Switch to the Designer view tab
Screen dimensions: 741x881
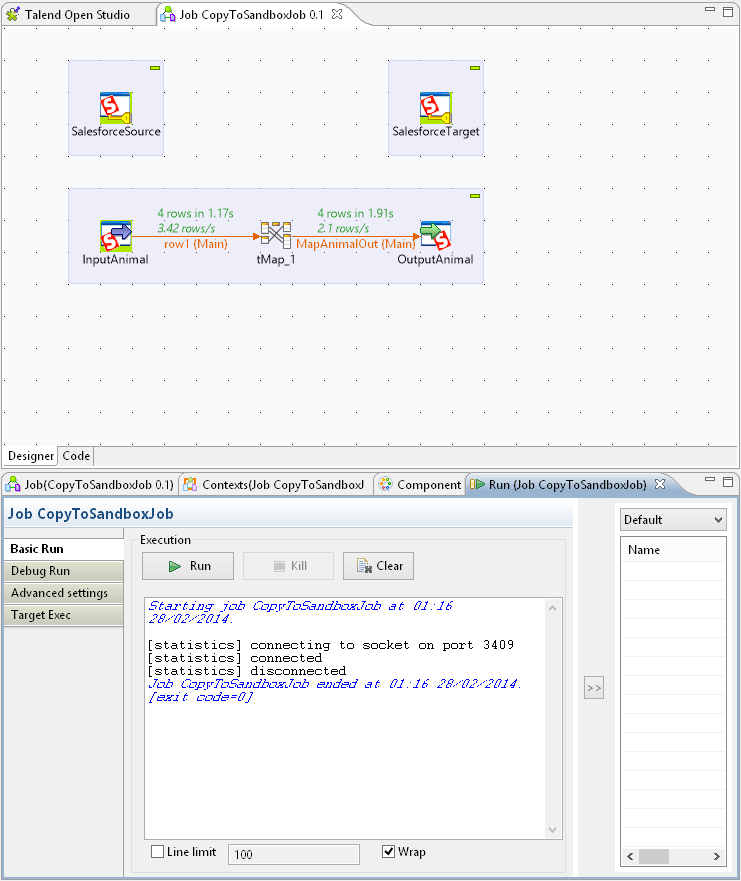click(31, 456)
